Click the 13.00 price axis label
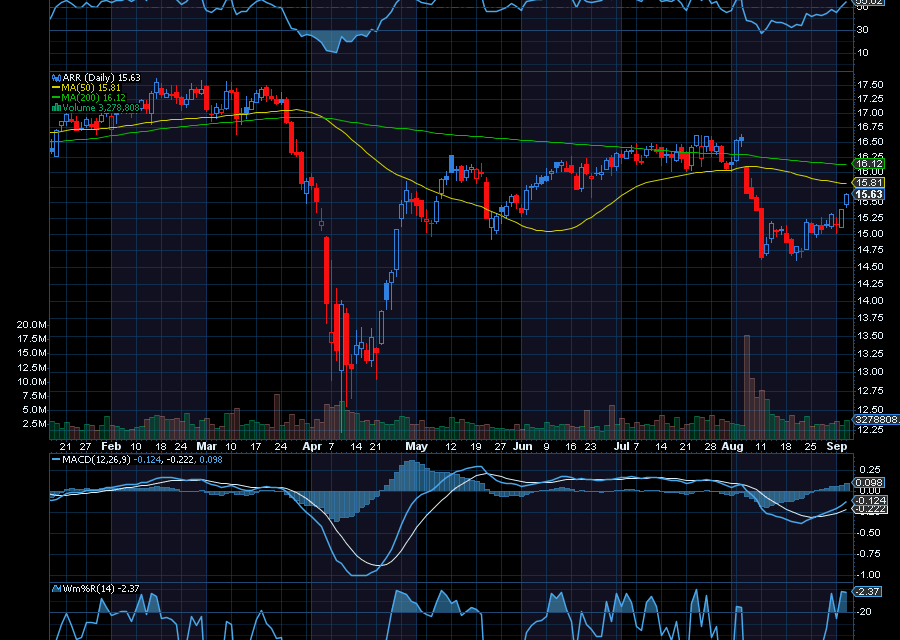Image resolution: width=900 pixels, height=640 pixels. click(x=870, y=372)
